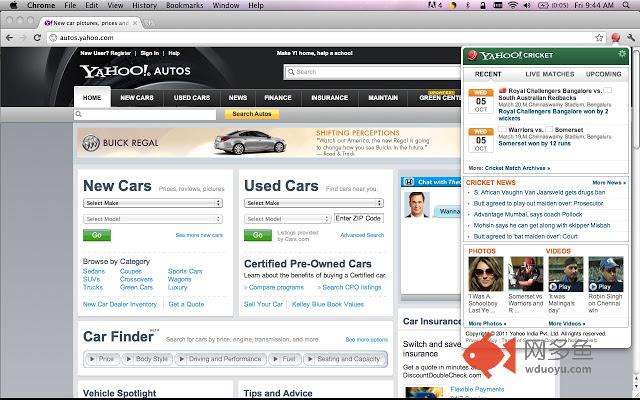Open Yahoo Cricket settings gear

click(x=622, y=54)
